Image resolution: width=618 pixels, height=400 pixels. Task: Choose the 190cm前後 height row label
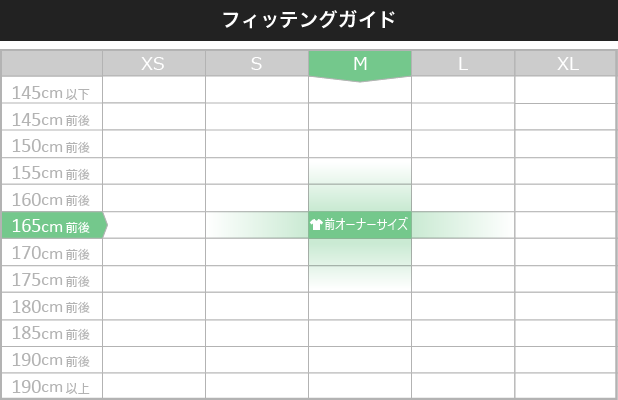tap(52, 360)
